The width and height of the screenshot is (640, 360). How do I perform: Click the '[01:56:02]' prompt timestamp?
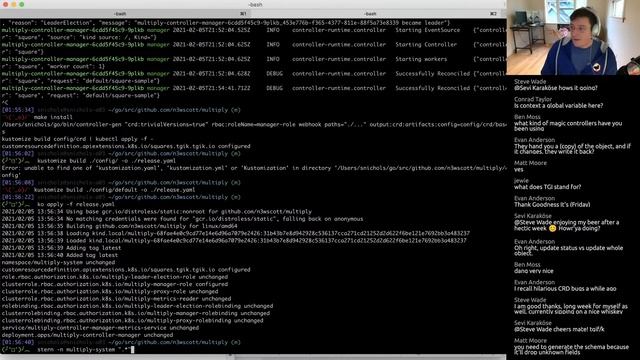[x=18, y=153]
